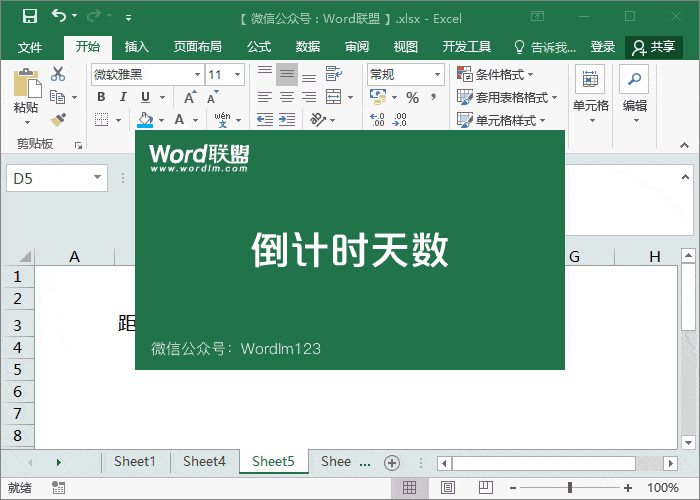Align text left
This screenshot has width=700, height=500.
coord(265,97)
